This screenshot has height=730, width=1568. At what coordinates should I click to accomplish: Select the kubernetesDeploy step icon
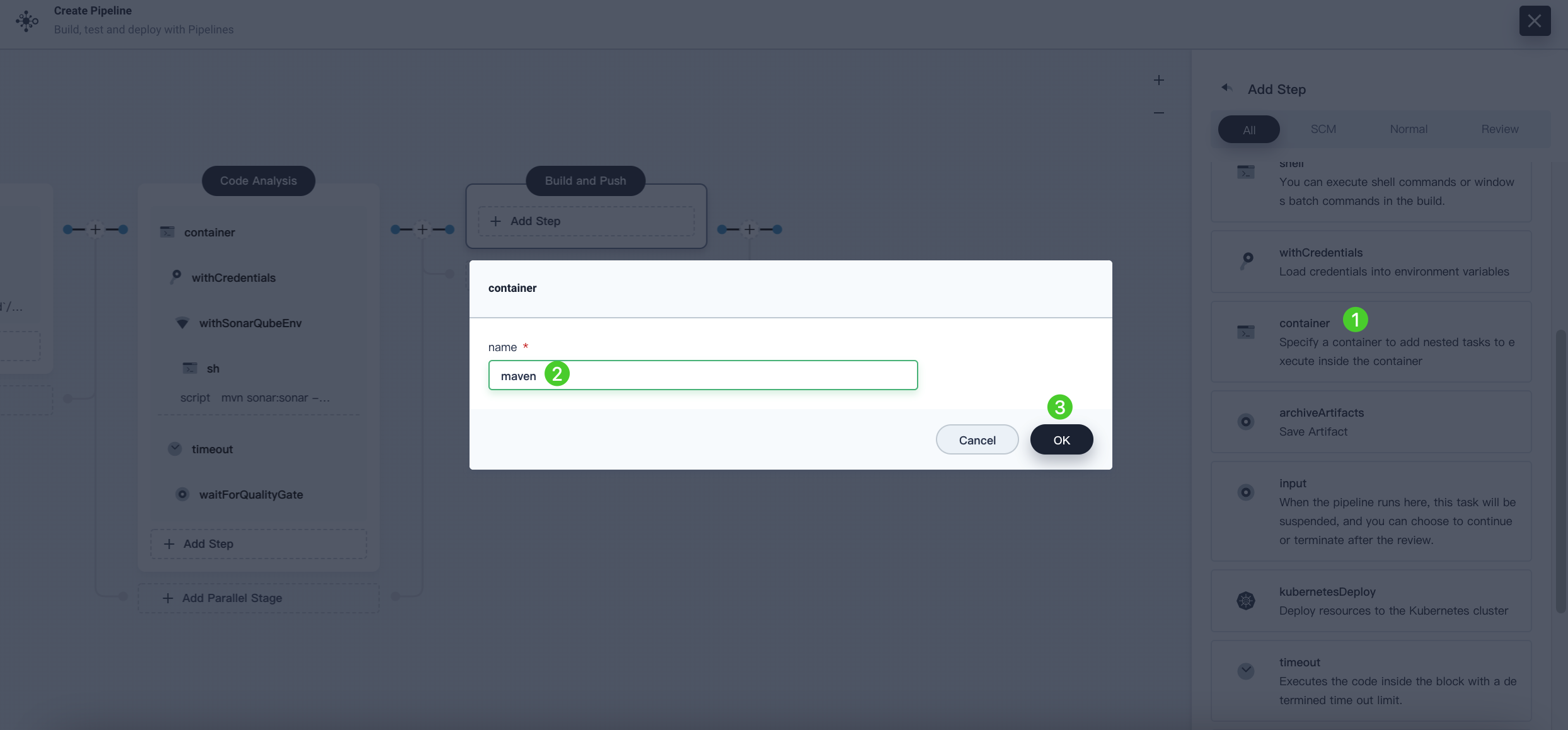pyautogui.click(x=1246, y=601)
